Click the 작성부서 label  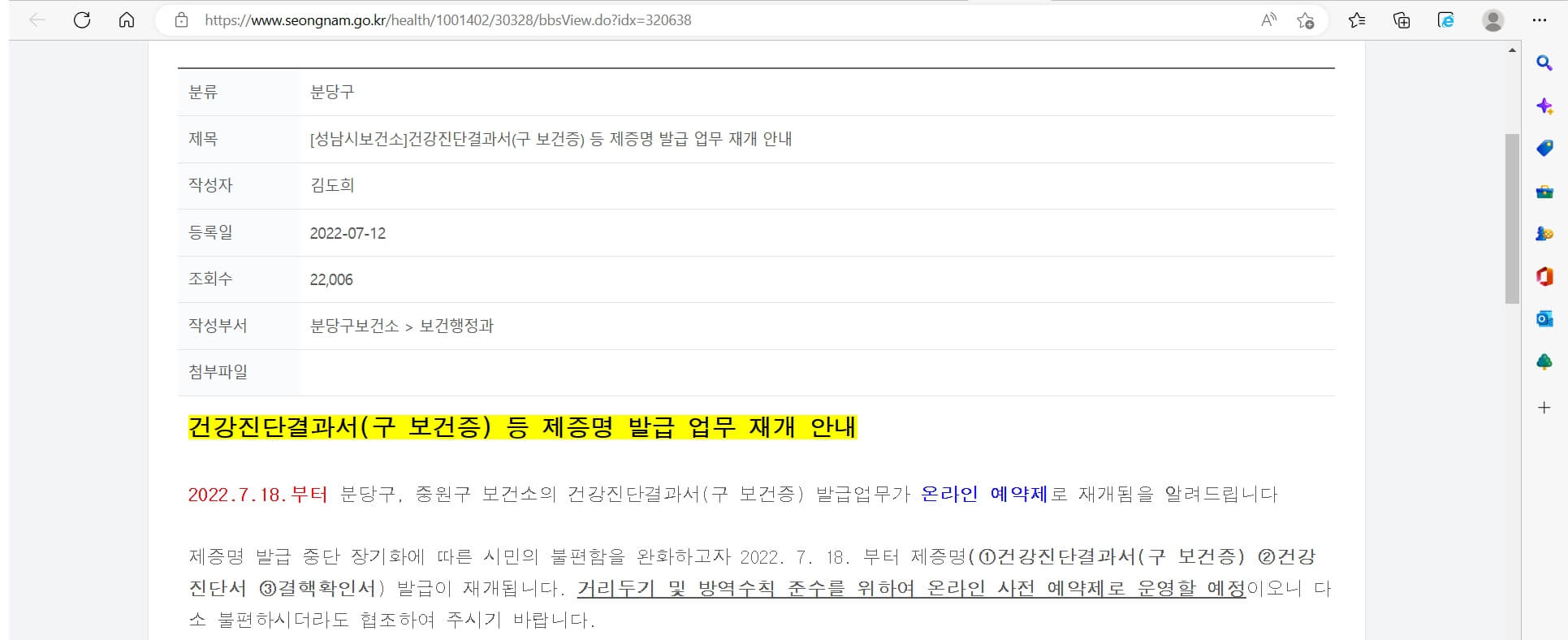218,326
